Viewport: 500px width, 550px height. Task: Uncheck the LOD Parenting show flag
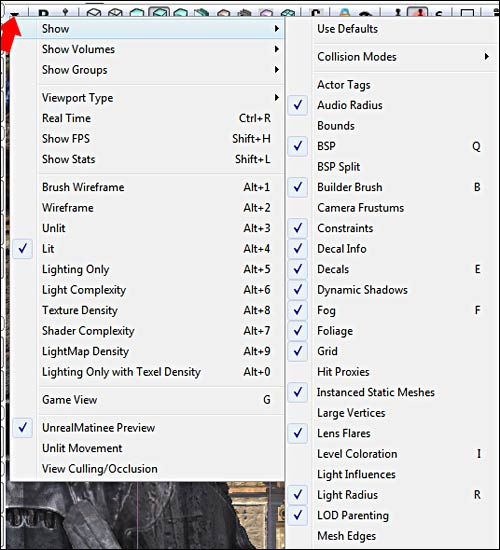(x=393, y=515)
